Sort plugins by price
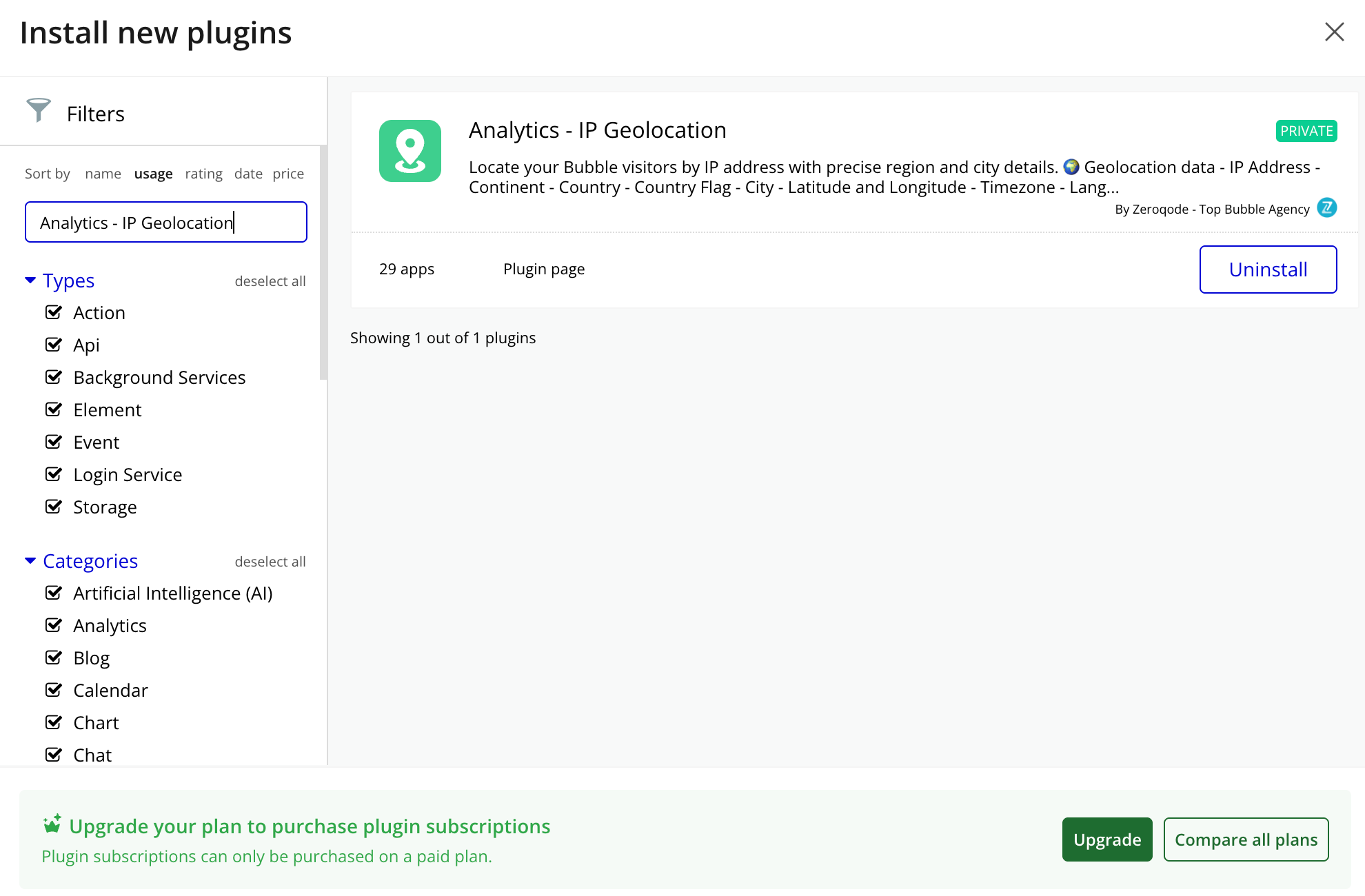1365x896 pixels. point(288,174)
